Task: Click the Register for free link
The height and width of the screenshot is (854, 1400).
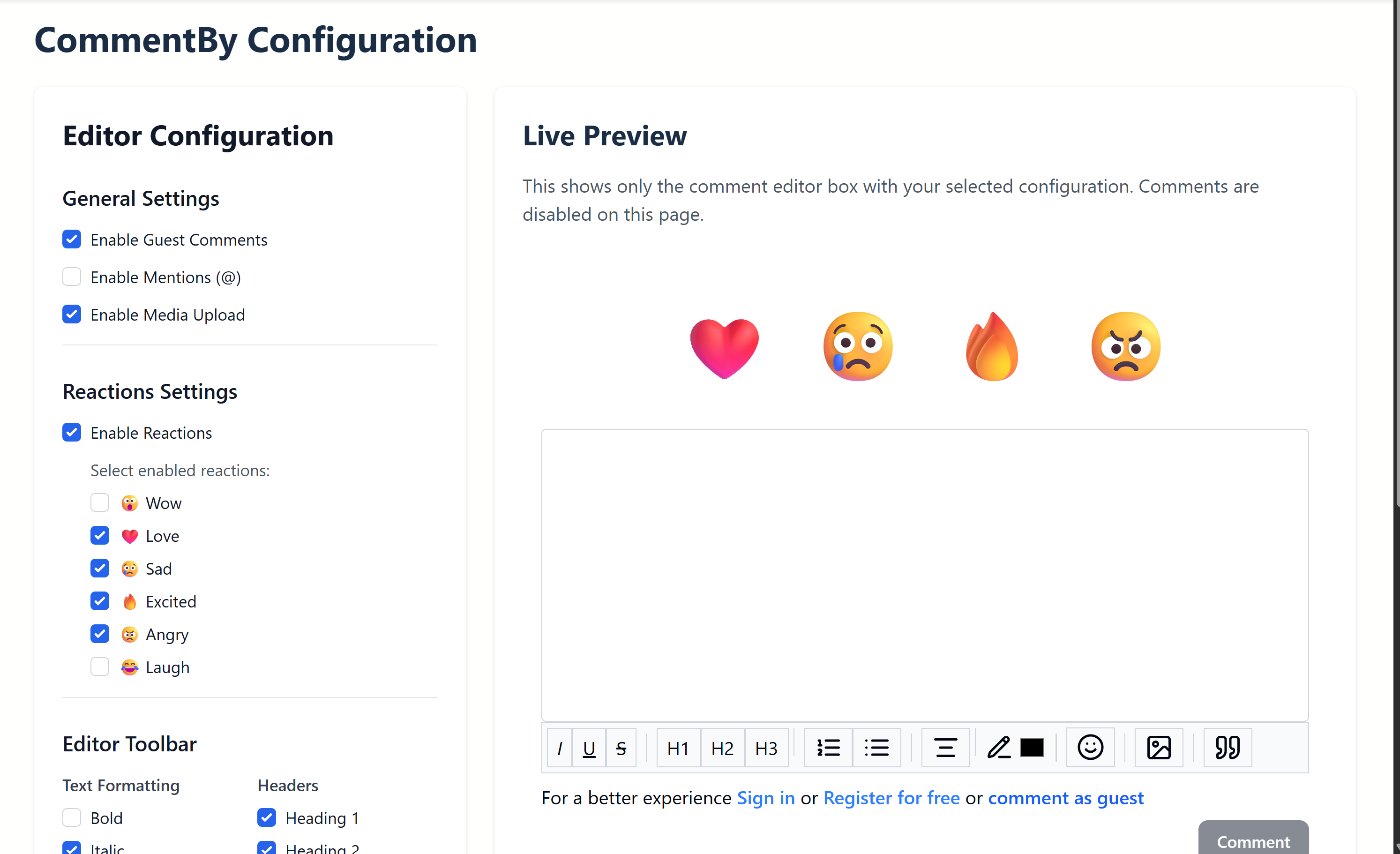Action: click(891, 798)
